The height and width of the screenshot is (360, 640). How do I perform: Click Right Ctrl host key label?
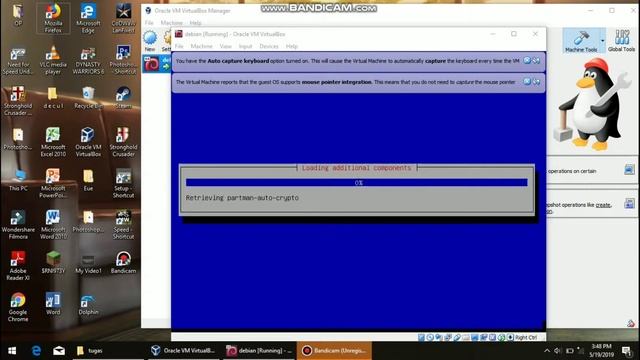(x=526, y=337)
